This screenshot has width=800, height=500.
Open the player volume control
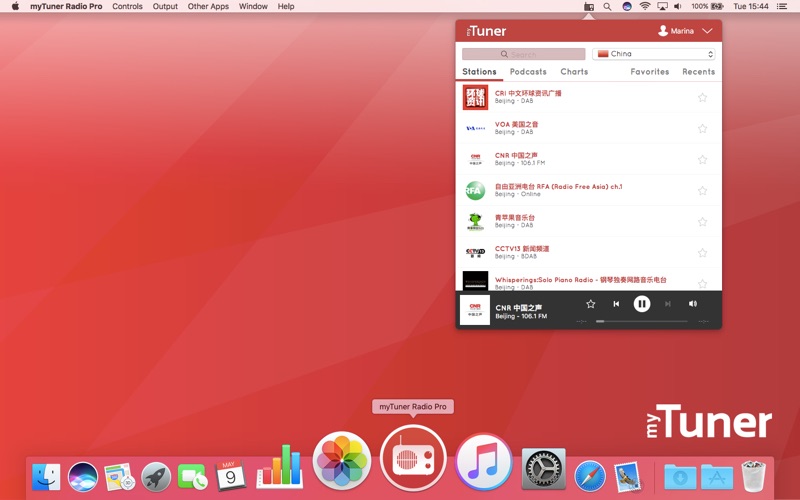(693, 304)
